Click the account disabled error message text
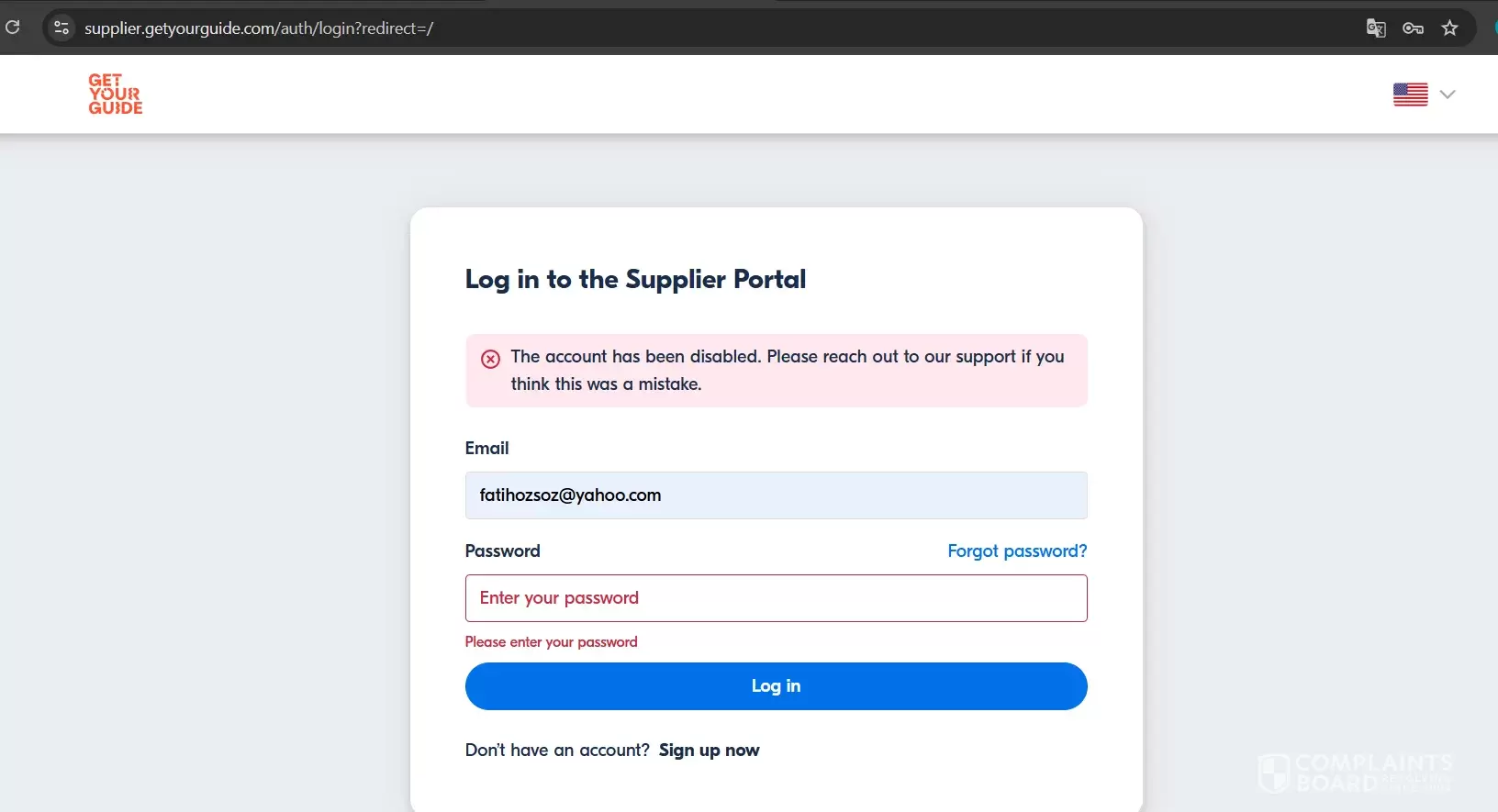Screen dimensions: 1498x812 pos(787,370)
